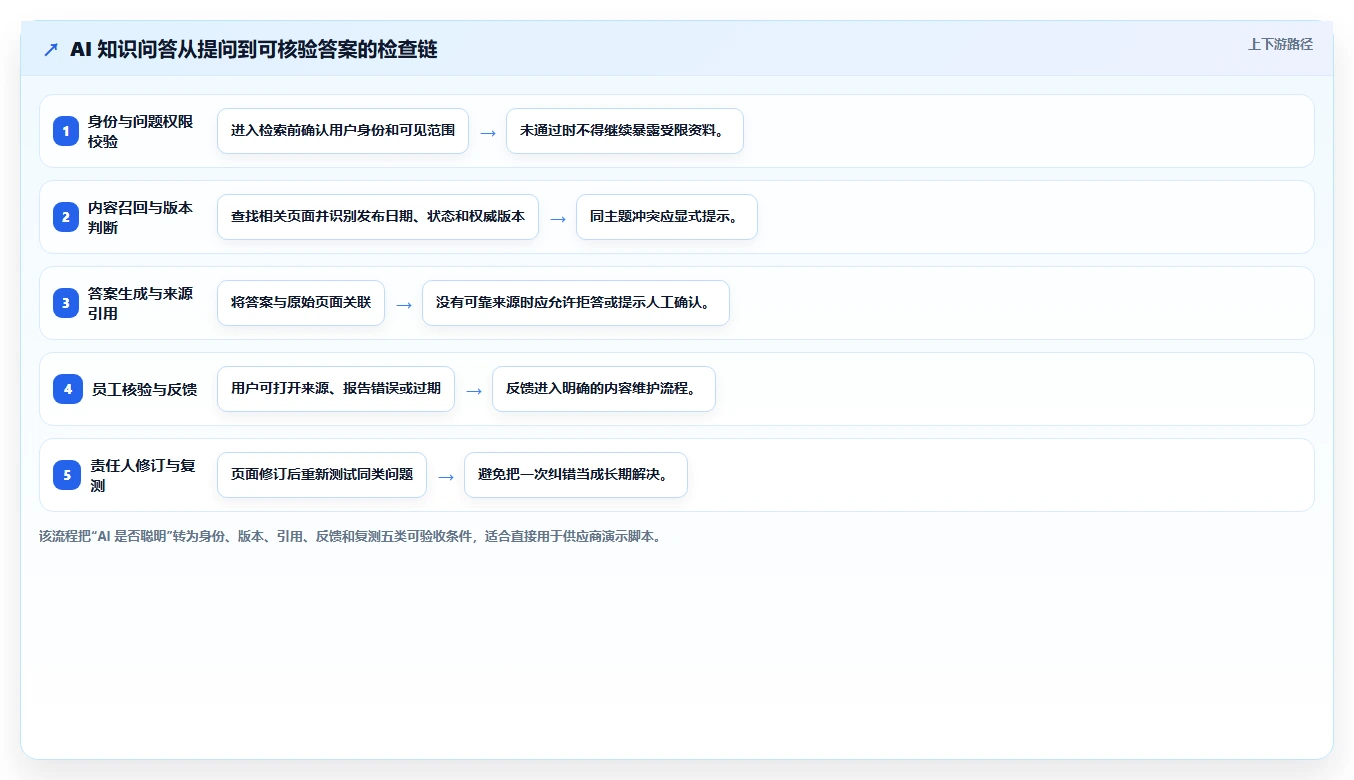This screenshot has width=1354, height=780.
Task: Click the 用户可打开来源、报告错误或过期 box
Action: pos(336,389)
